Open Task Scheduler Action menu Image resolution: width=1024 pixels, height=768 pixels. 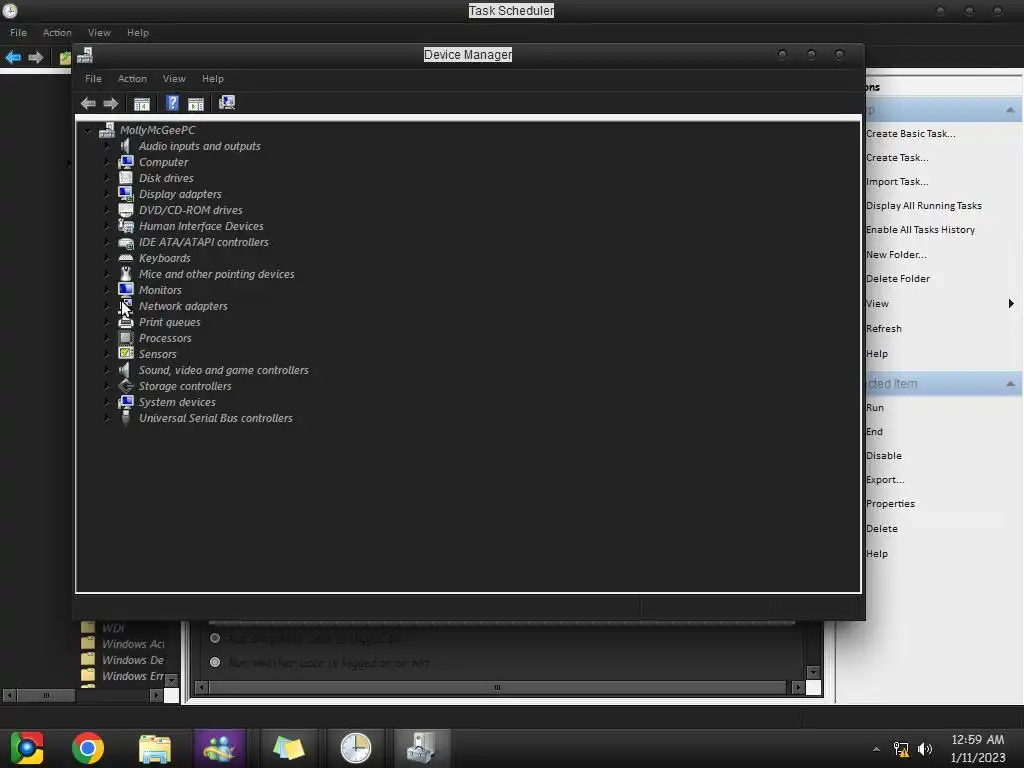(57, 33)
